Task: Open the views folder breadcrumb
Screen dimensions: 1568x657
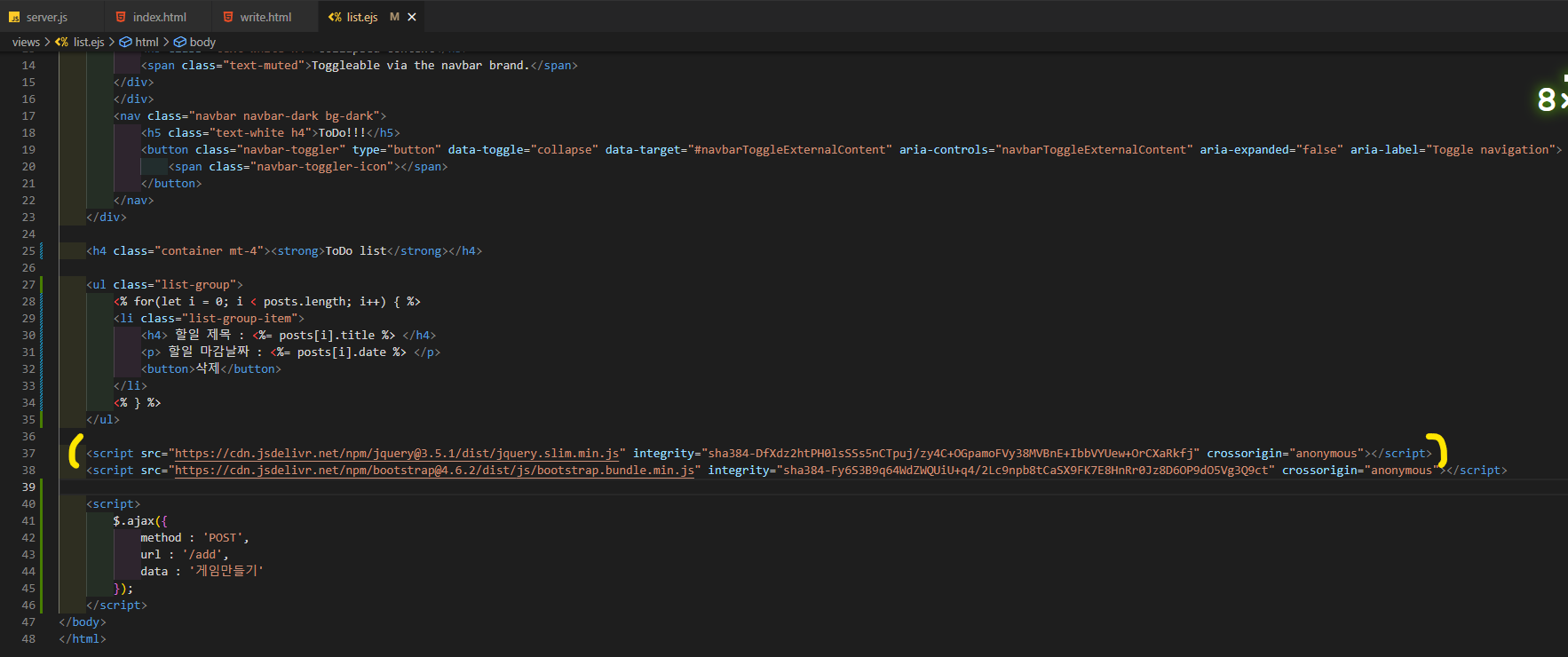Action: (x=26, y=42)
